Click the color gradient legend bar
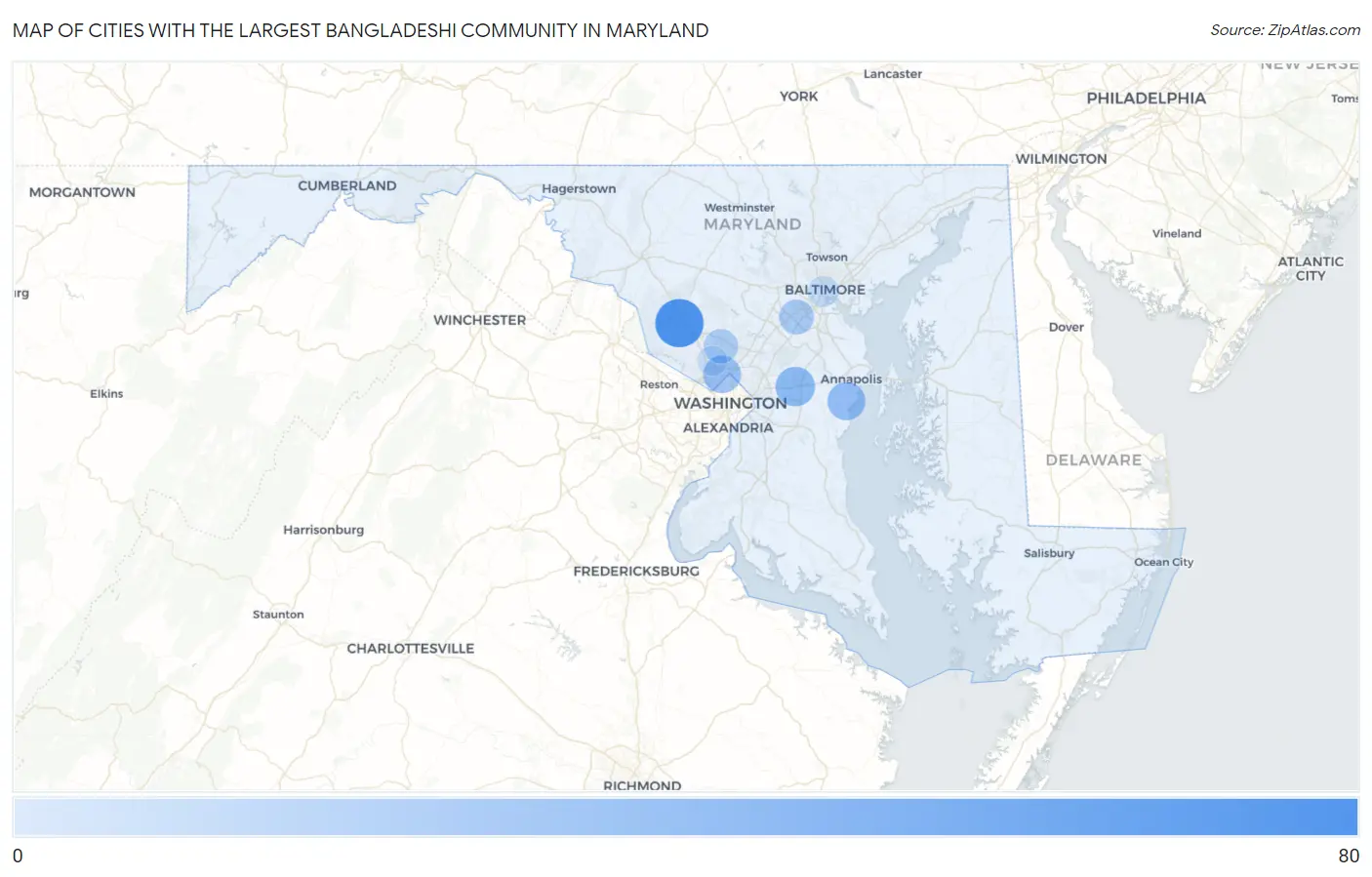This screenshot has width=1372, height=877. point(685,817)
